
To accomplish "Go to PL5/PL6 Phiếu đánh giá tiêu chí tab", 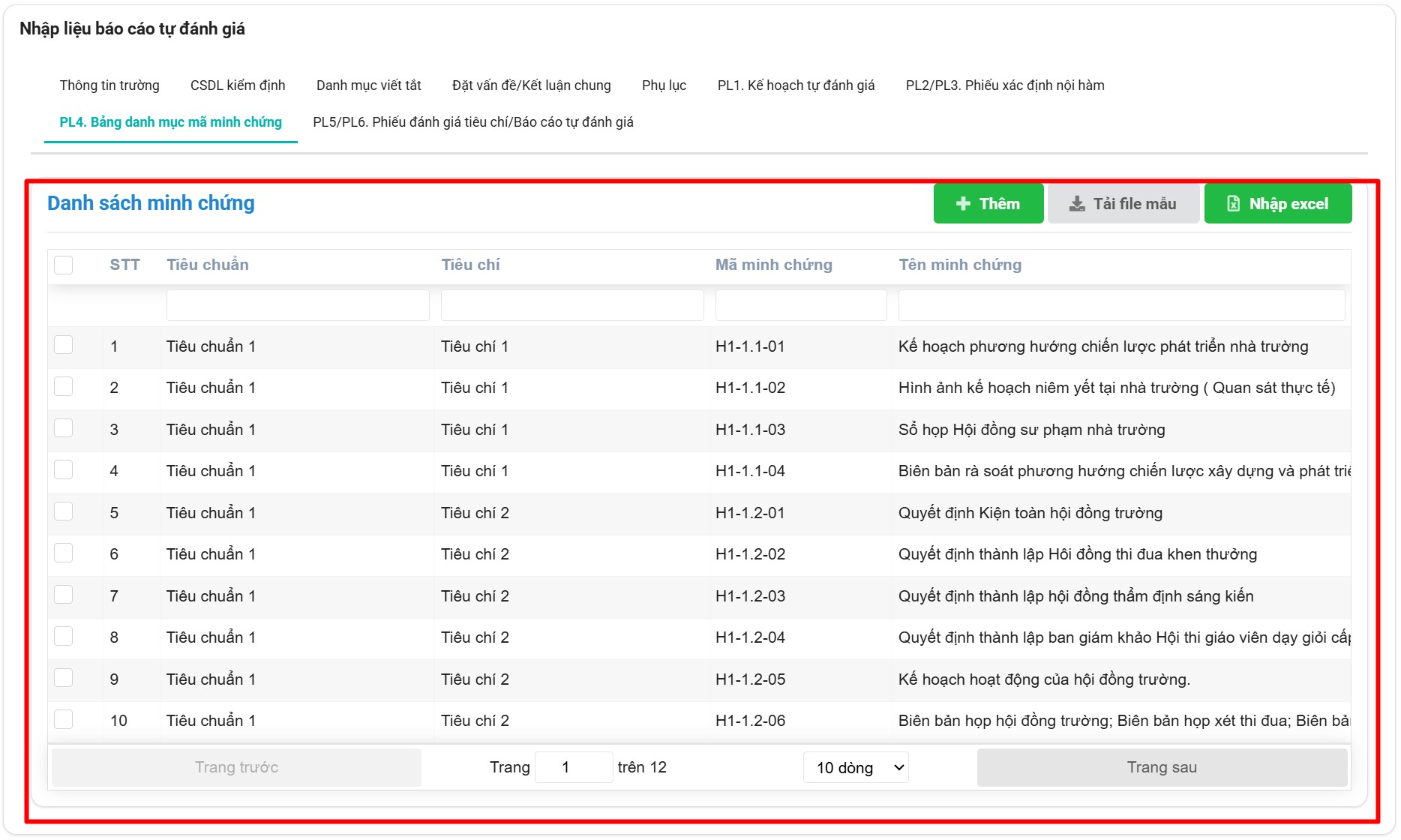I will click(x=472, y=122).
